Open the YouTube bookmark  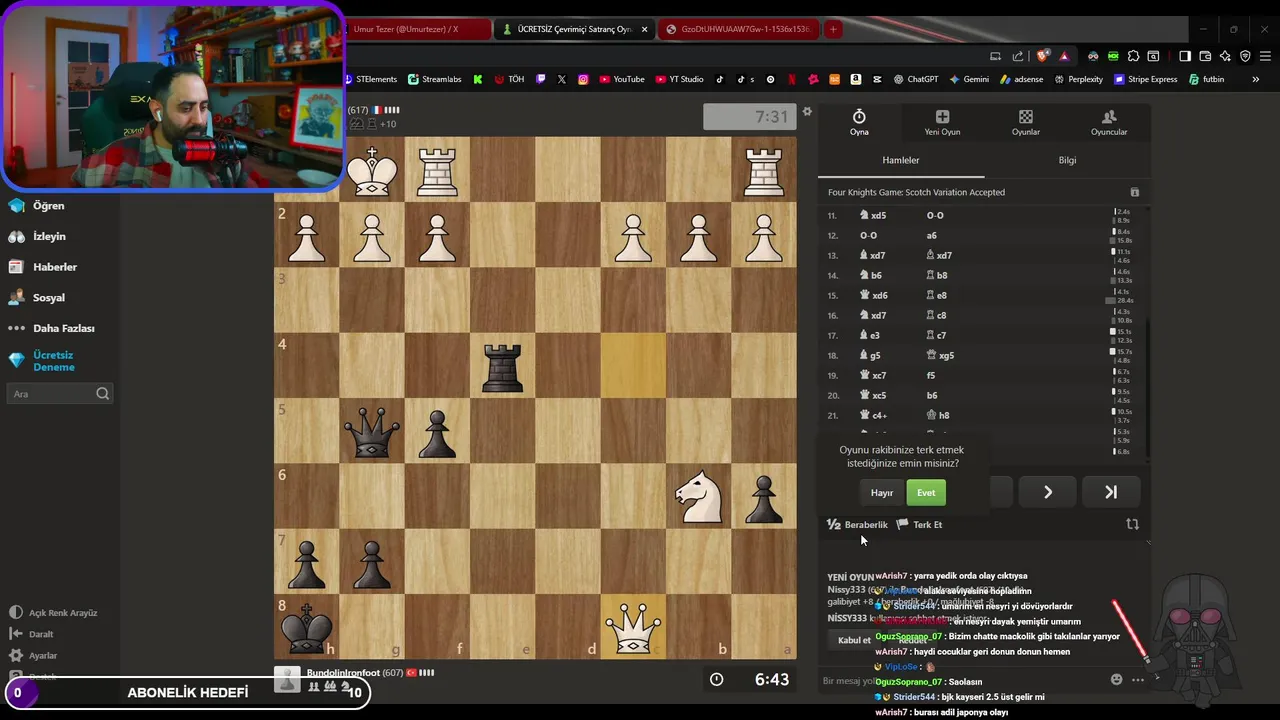click(x=622, y=79)
